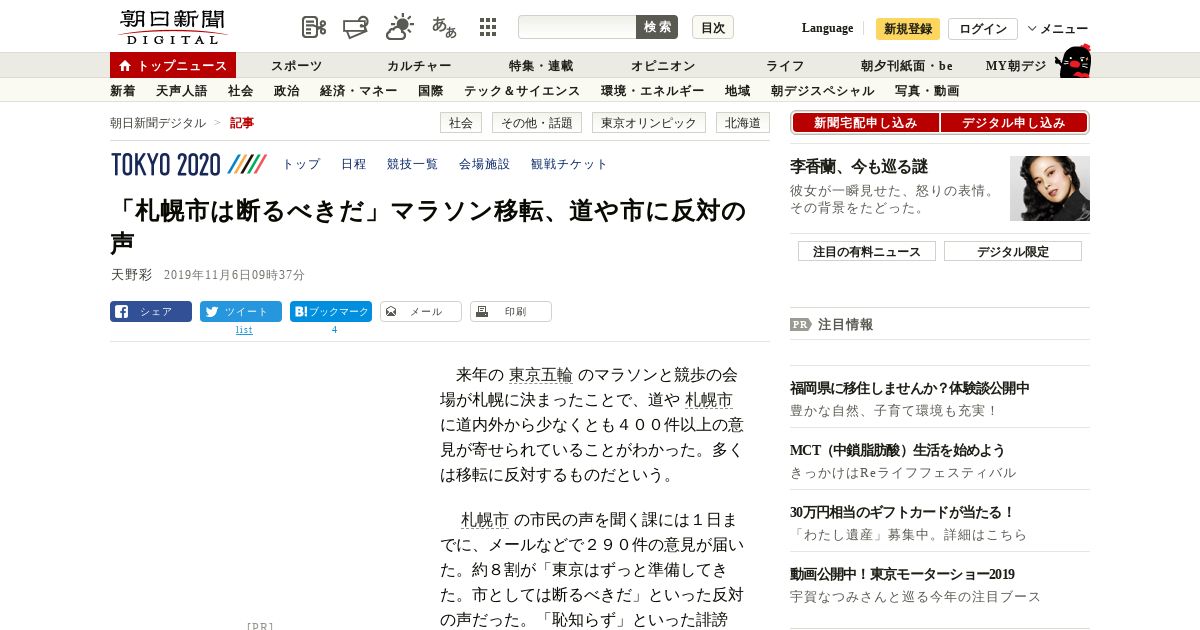
Task: Open the 目次 table of contents
Action: pos(713,27)
